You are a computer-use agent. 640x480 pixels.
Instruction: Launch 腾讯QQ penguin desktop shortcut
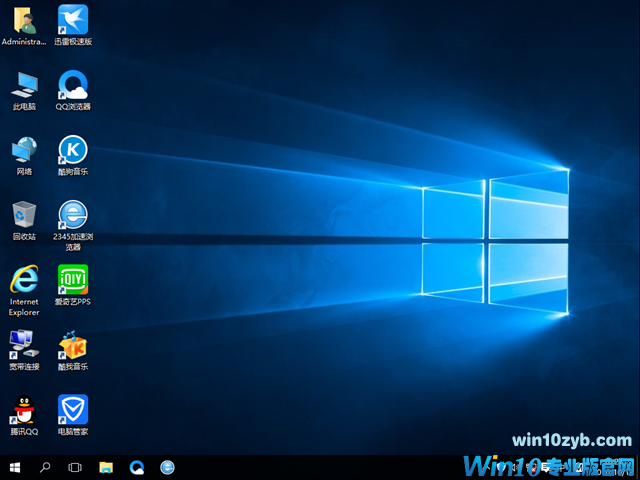[24, 409]
